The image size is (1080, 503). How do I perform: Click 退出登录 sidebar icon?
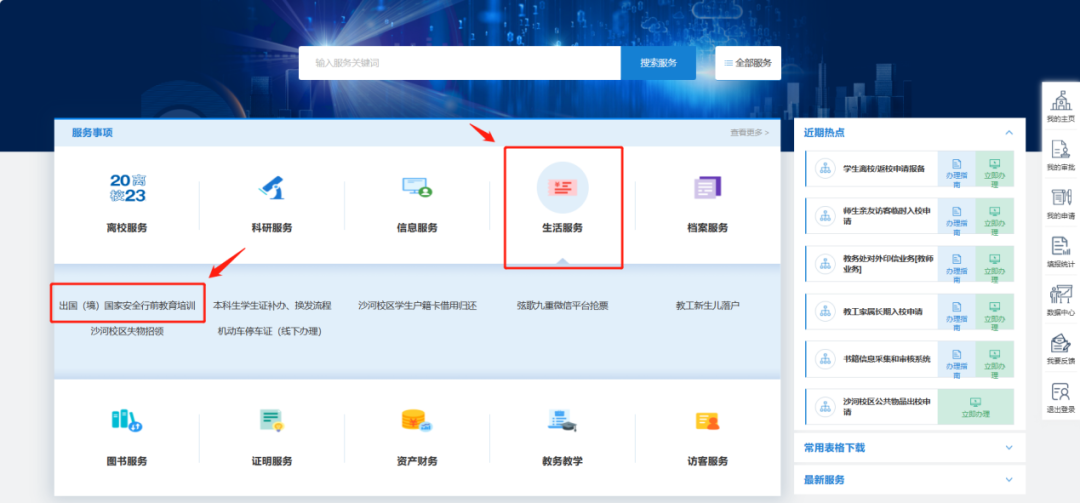(x=1059, y=396)
